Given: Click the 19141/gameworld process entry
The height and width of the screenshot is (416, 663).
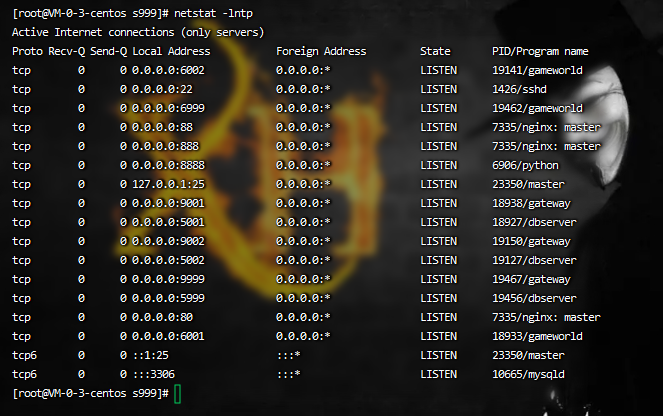Looking at the screenshot, I should pyautogui.click(x=537, y=70).
